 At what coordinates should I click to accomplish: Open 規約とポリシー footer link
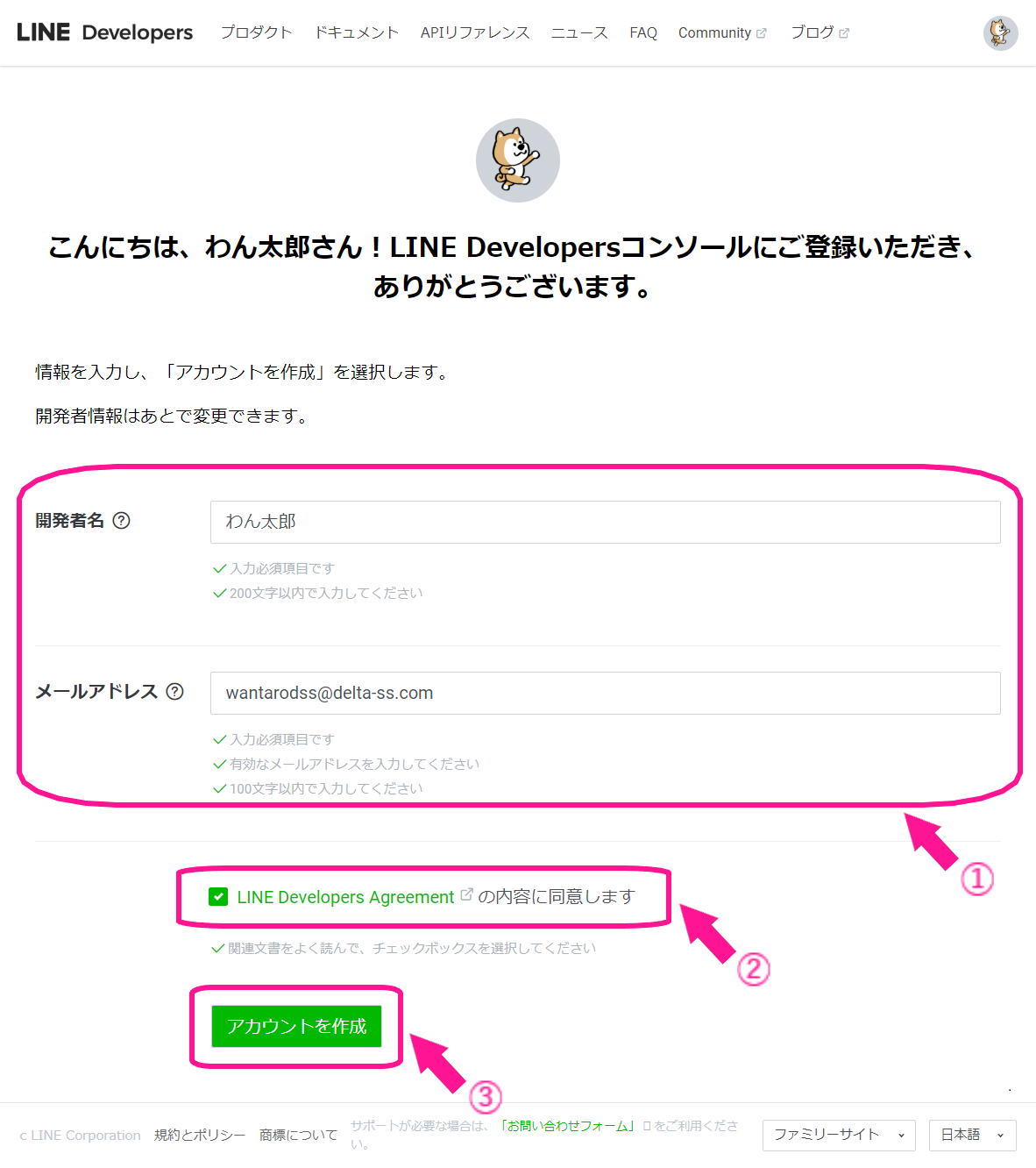point(200,1135)
